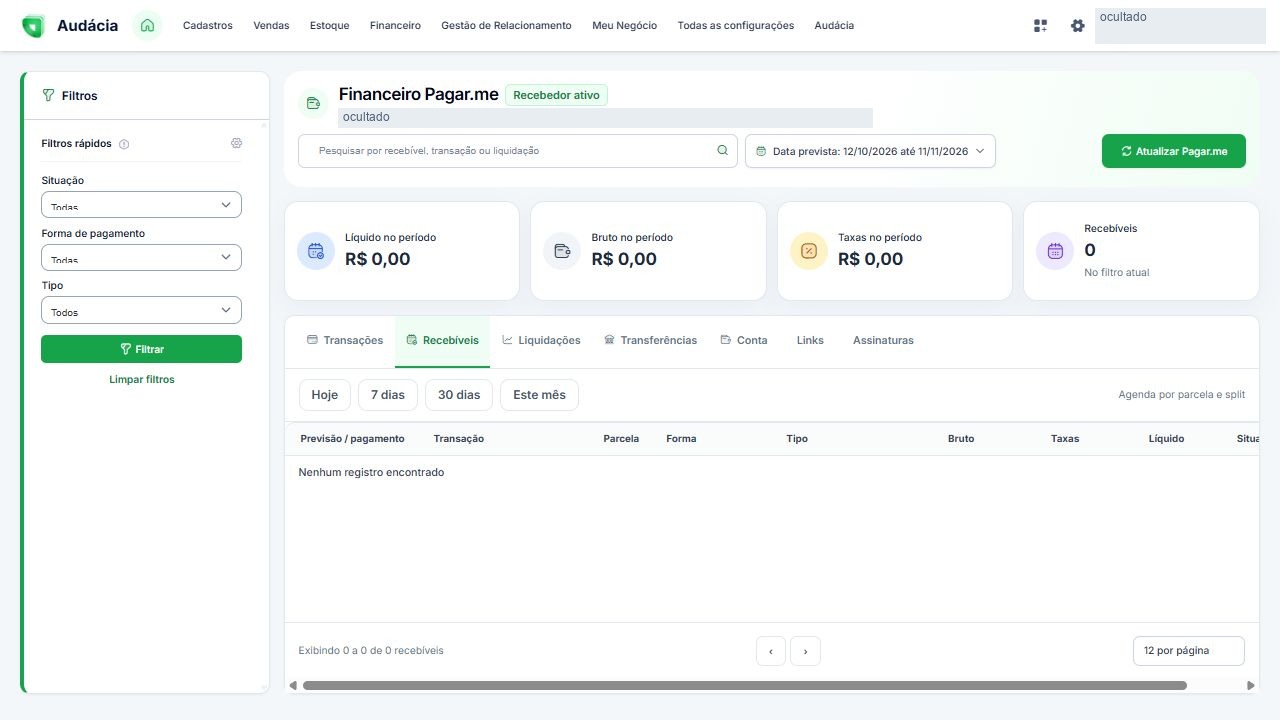Click Exibindo 0 a 0 de 0 recebíveis
This screenshot has width=1280, height=720.
(371, 651)
